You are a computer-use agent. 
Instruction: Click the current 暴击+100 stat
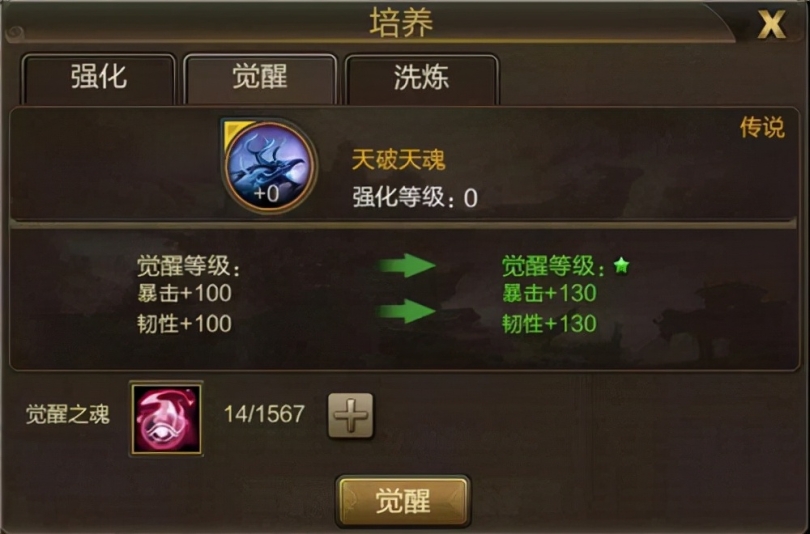[x=184, y=293]
